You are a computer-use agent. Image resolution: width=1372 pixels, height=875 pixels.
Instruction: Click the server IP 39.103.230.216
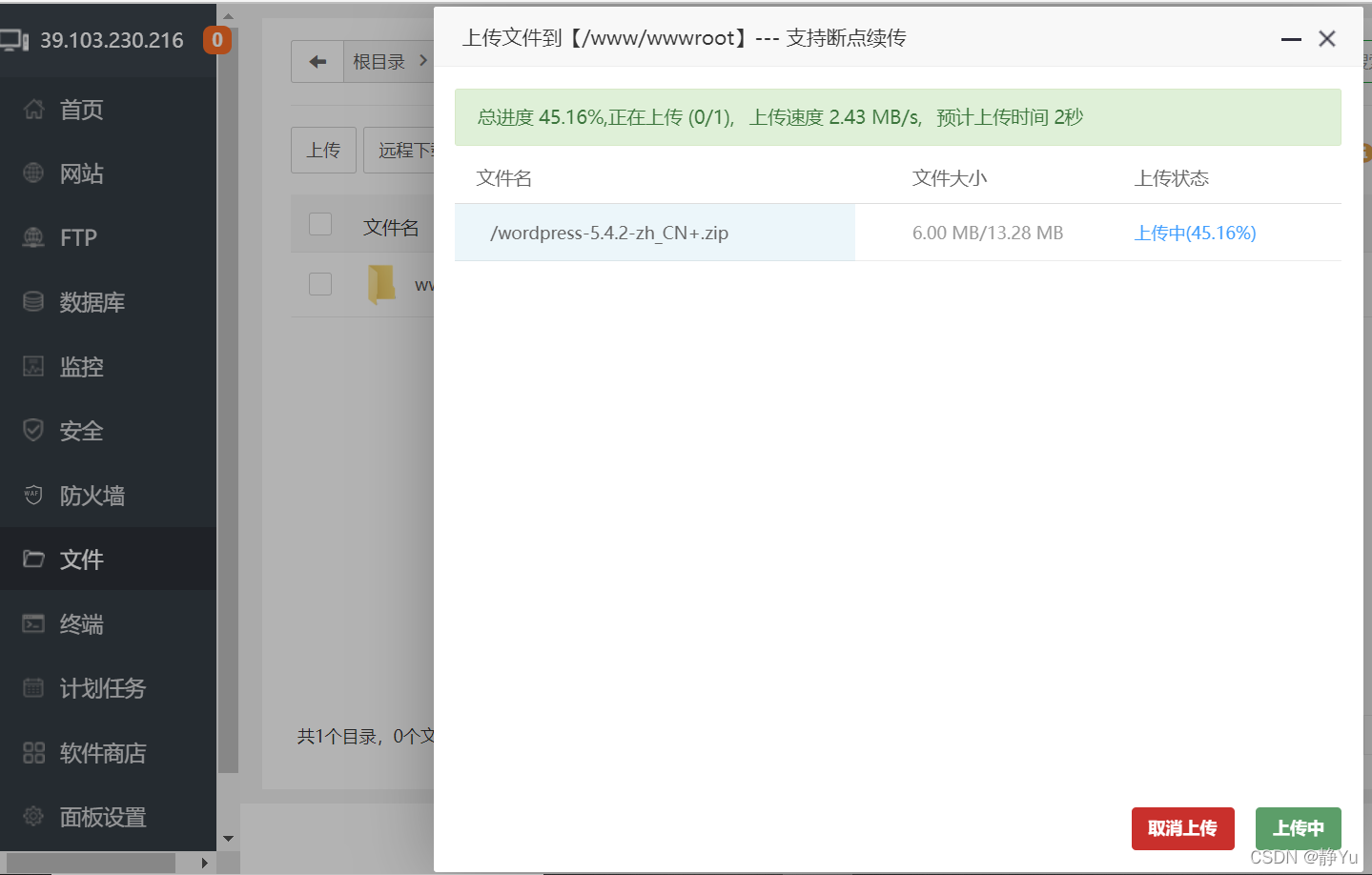point(112,40)
